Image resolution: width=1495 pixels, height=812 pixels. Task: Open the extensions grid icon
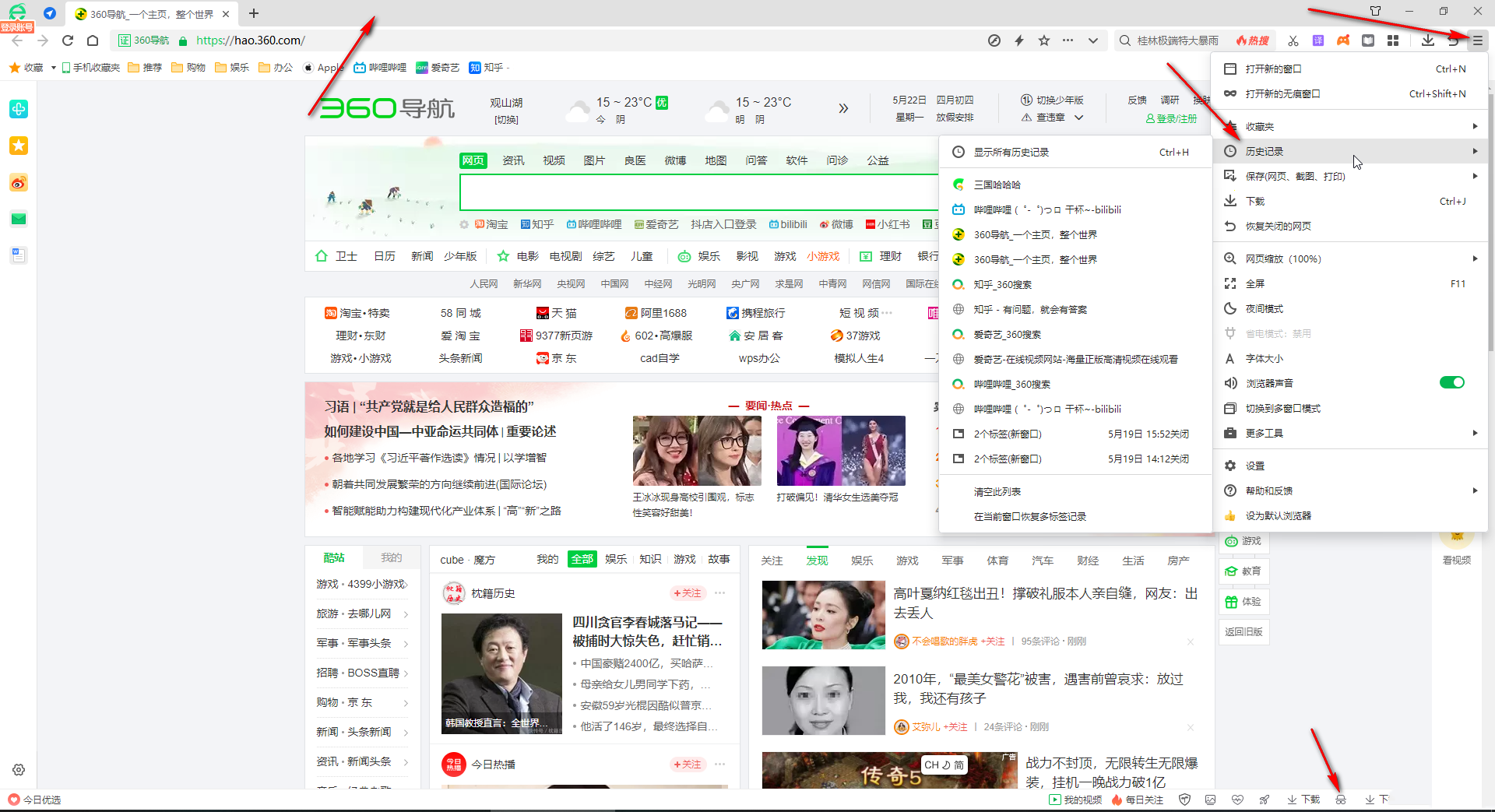point(1393,40)
